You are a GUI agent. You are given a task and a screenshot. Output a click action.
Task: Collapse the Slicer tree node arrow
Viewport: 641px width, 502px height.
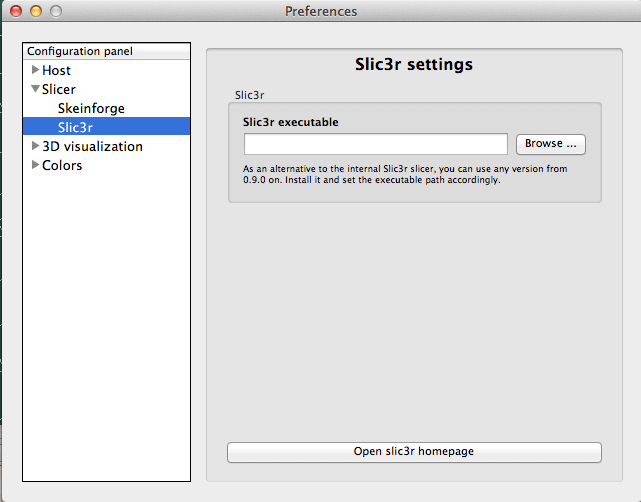36,89
